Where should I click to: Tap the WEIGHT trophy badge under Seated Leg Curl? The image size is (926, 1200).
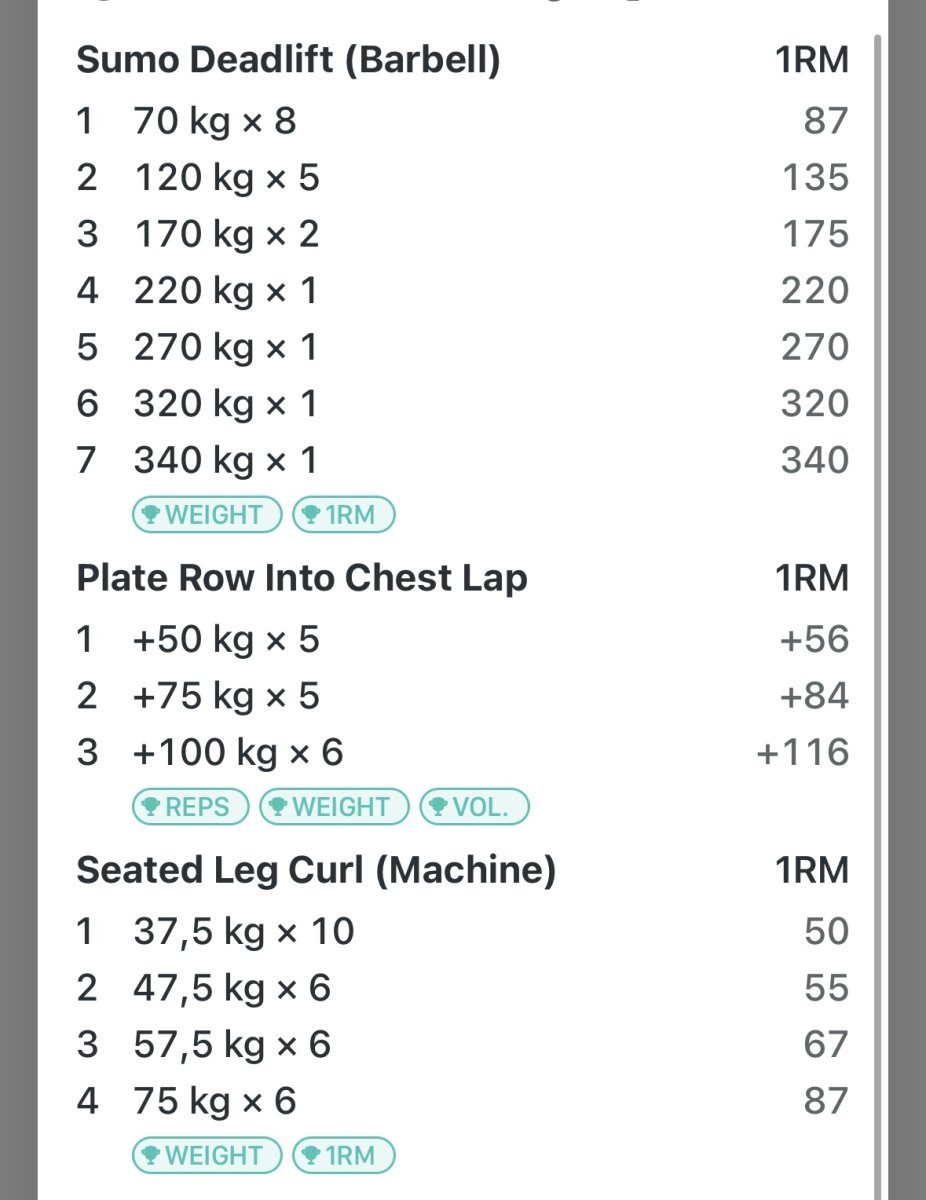click(207, 1155)
